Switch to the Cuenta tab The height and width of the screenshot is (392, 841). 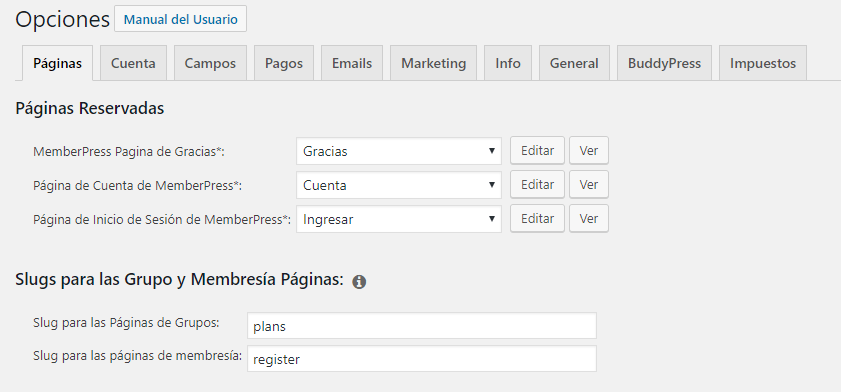point(133,63)
